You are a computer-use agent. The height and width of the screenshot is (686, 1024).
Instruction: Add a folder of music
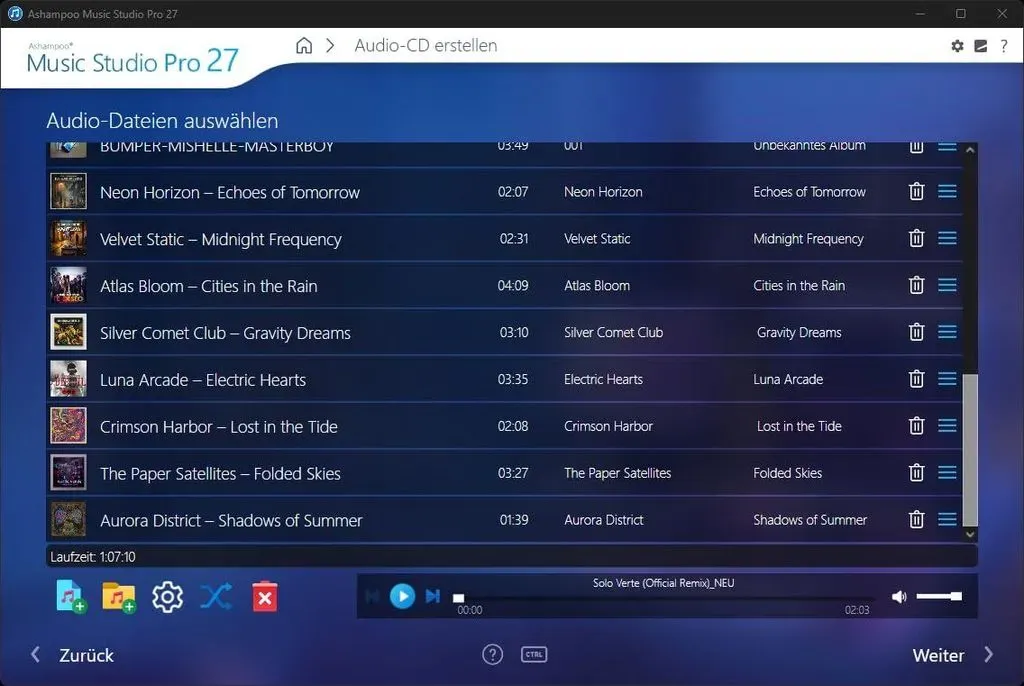tap(119, 597)
